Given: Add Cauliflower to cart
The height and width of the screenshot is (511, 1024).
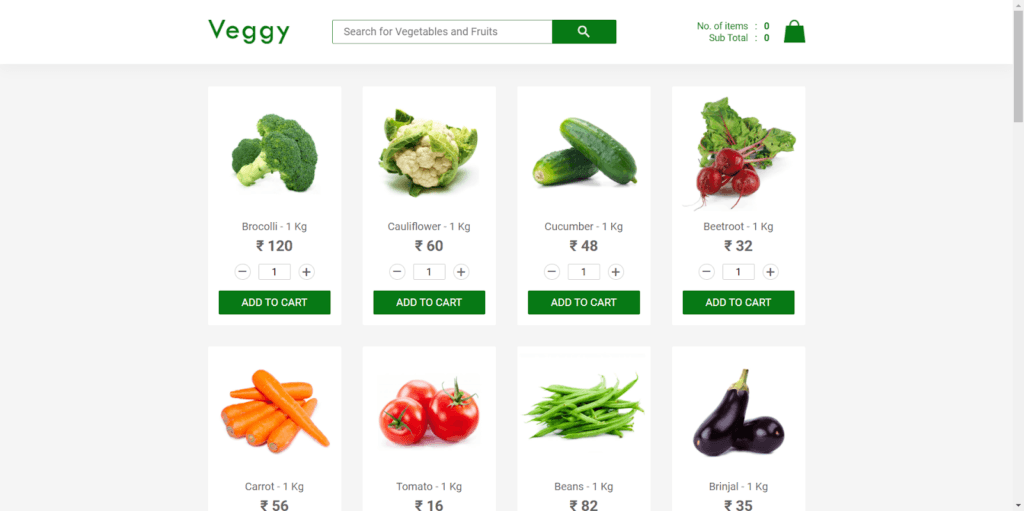Looking at the screenshot, I should coord(429,303).
